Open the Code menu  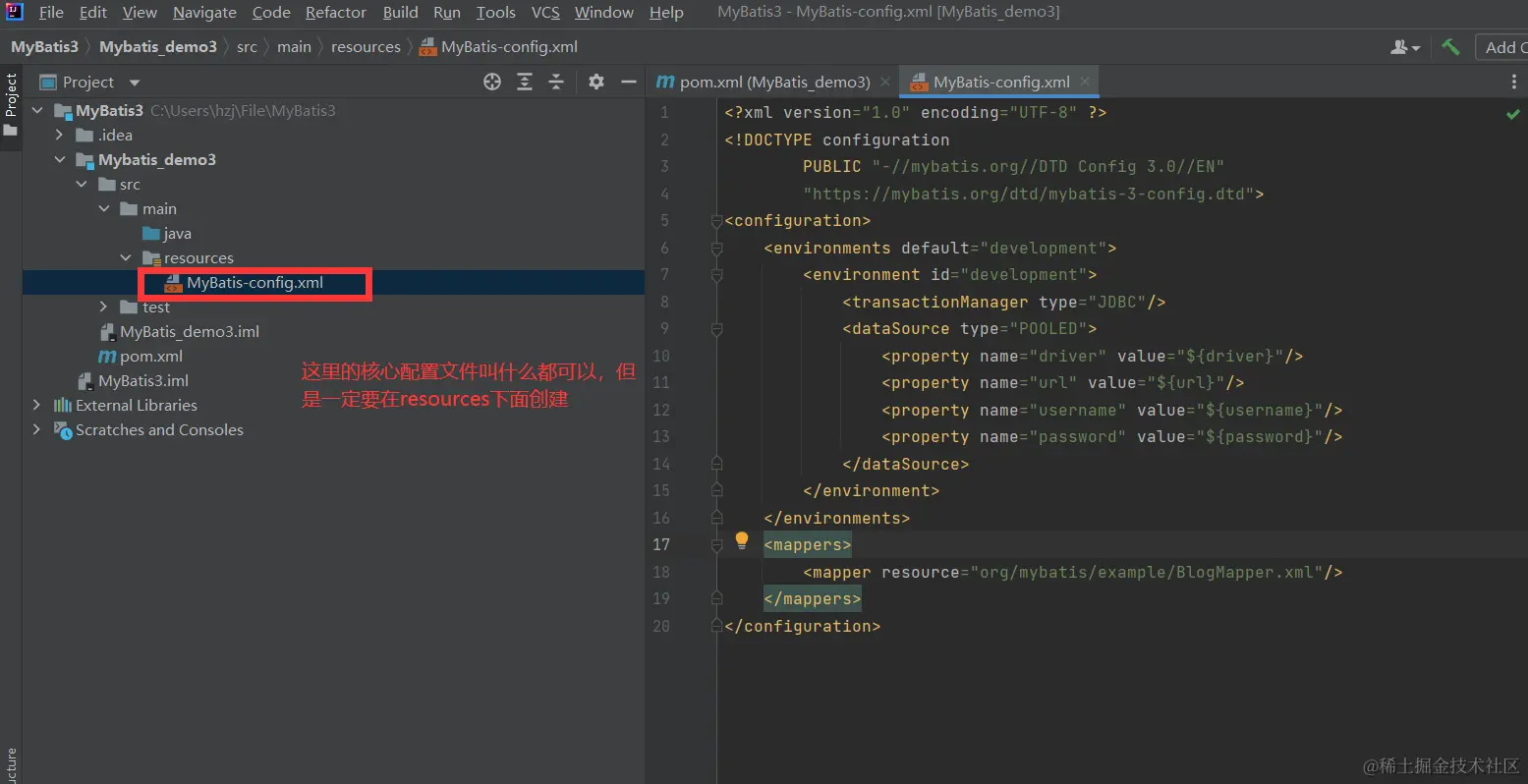pyautogui.click(x=271, y=12)
